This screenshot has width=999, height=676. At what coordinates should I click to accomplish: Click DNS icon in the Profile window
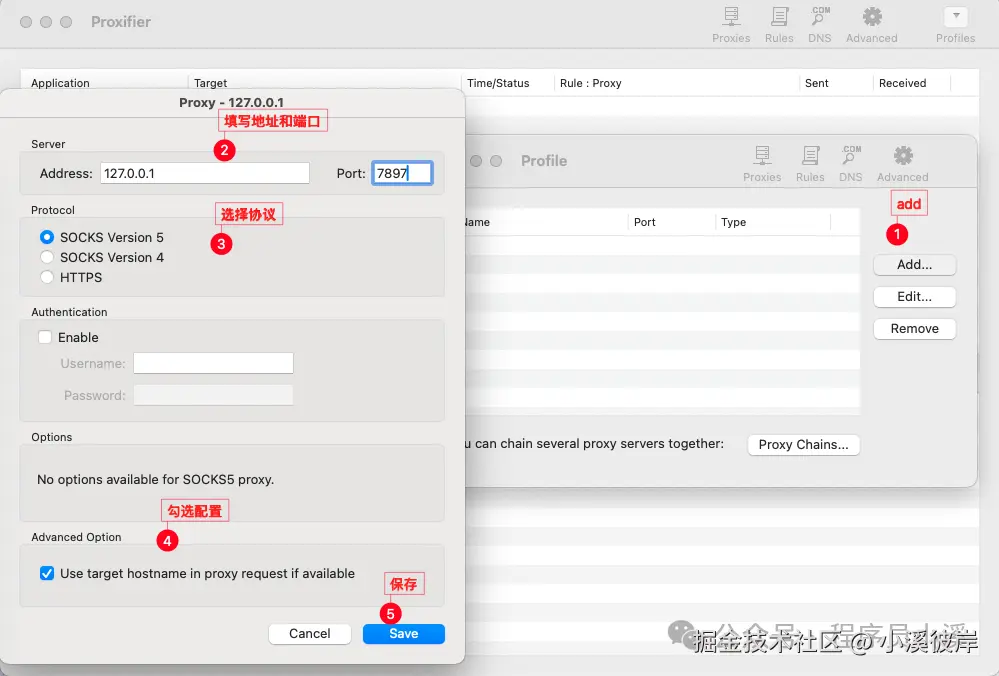[x=851, y=164]
